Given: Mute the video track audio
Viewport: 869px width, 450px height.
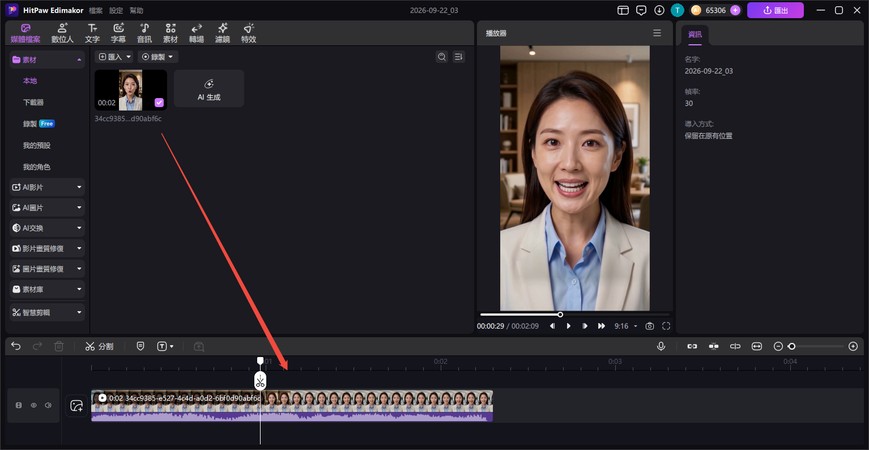Looking at the screenshot, I should point(48,406).
